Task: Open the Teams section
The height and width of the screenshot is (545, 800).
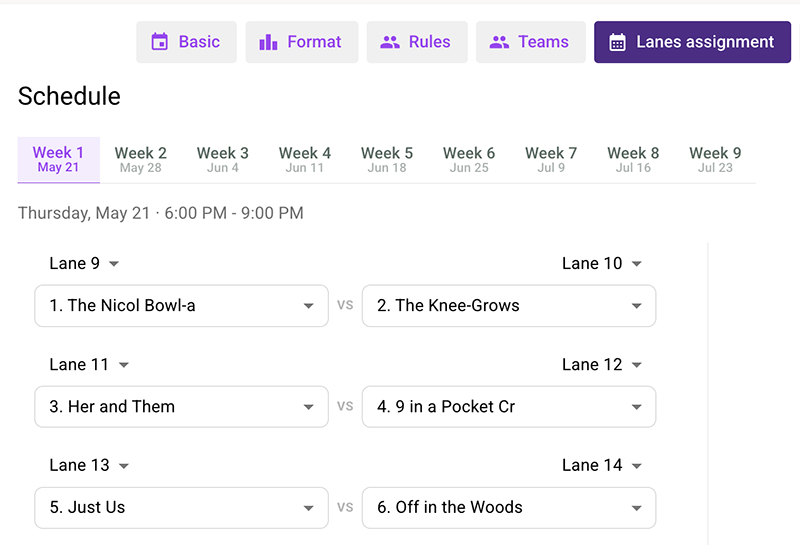Action: coord(531,42)
